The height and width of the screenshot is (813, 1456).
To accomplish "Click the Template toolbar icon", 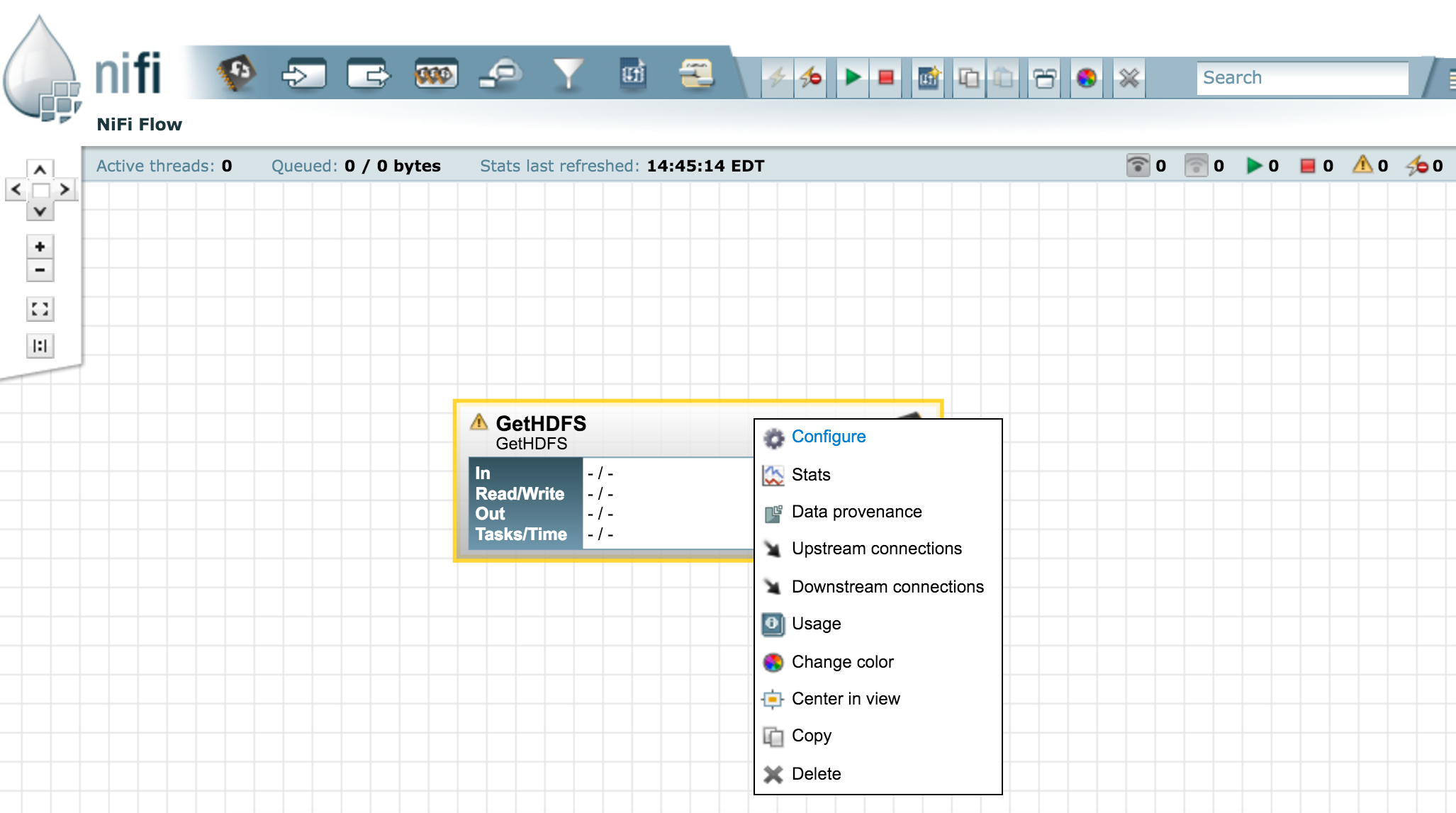I will click(x=633, y=74).
